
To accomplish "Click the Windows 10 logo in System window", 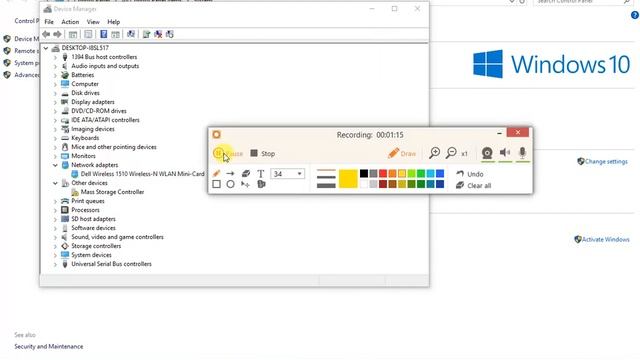I will coord(551,64).
